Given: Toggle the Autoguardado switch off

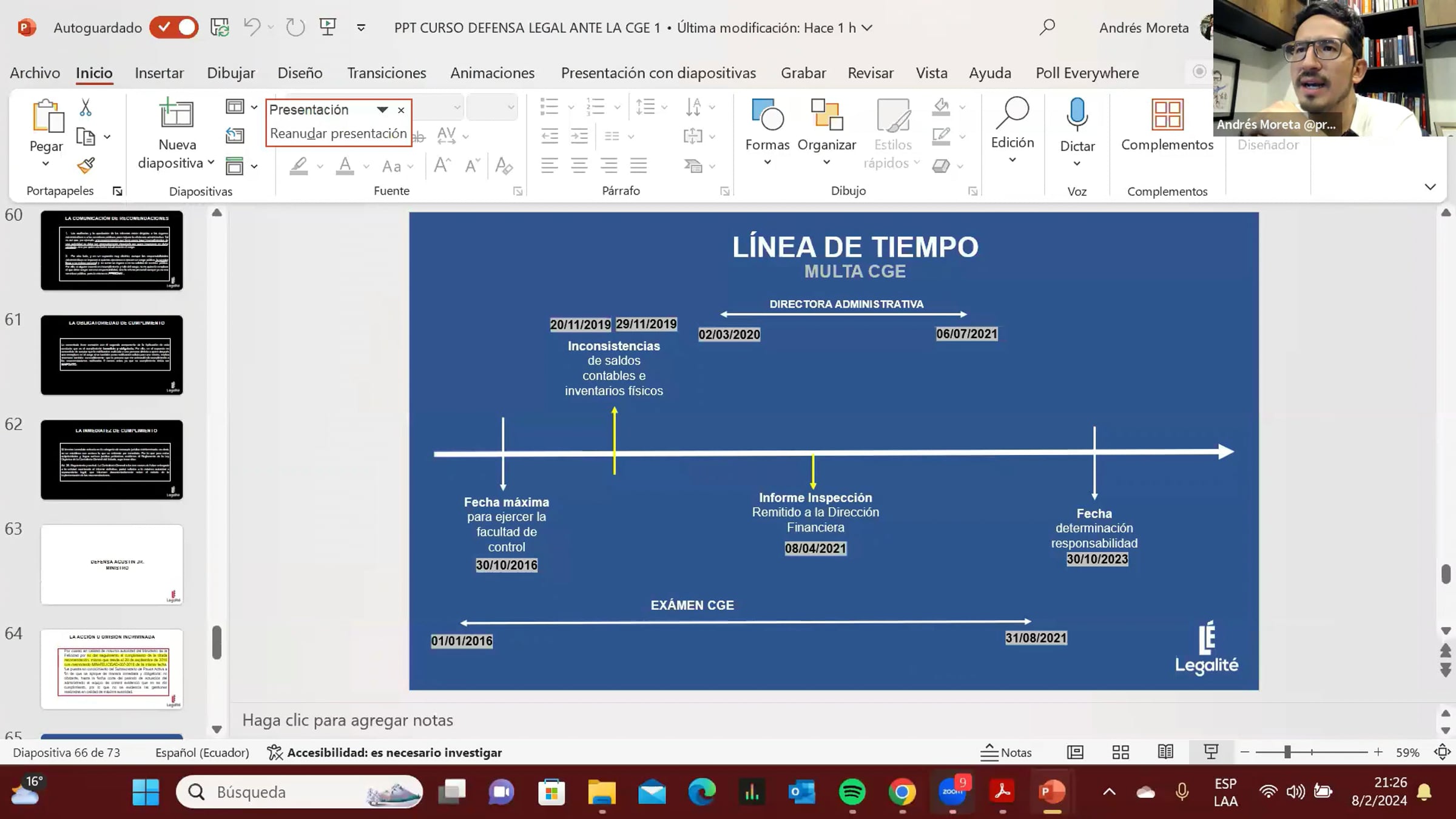Looking at the screenshot, I should [x=175, y=27].
